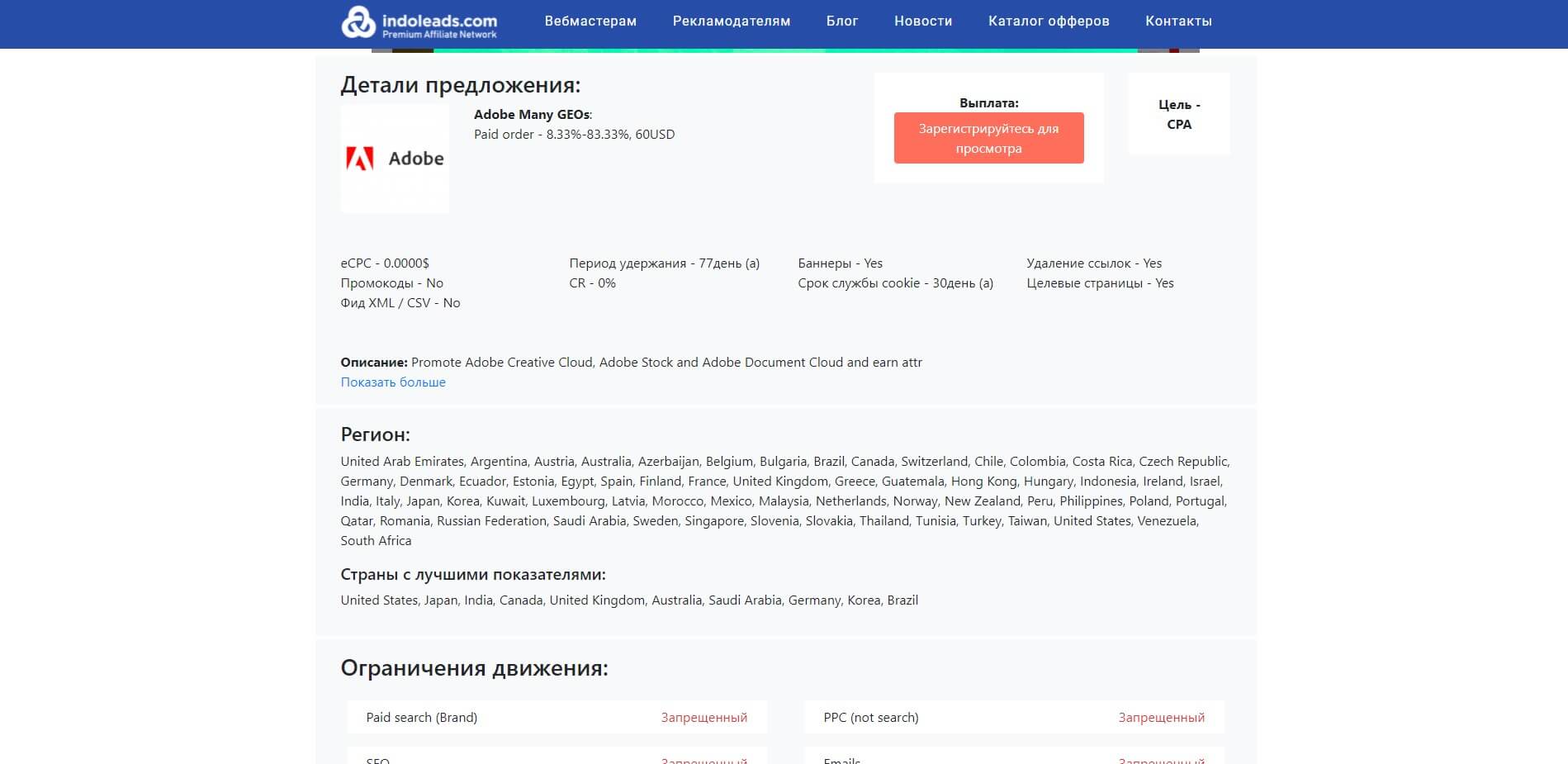The height and width of the screenshot is (764, 1568).
Task: Open the Контакты page
Action: [1178, 21]
